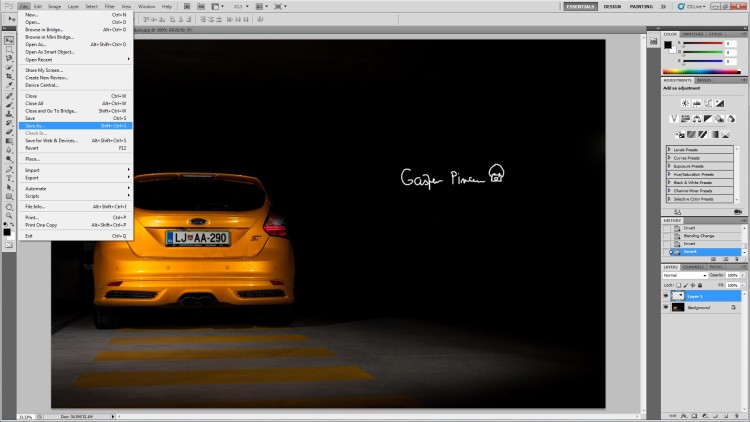Image resolution: width=750 pixels, height=422 pixels.
Task: Toggle lock all padlock icon
Action: tap(700, 285)
